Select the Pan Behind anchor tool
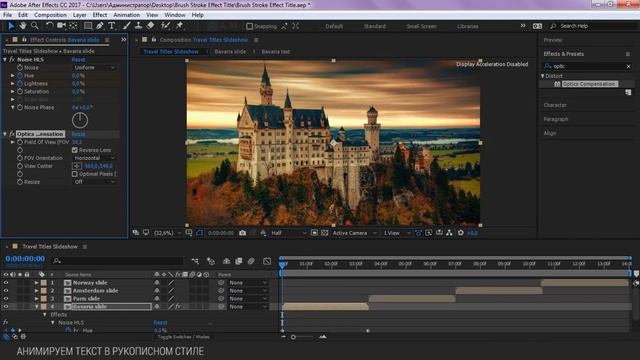640x360 pixels. click(x=73, y=26)
